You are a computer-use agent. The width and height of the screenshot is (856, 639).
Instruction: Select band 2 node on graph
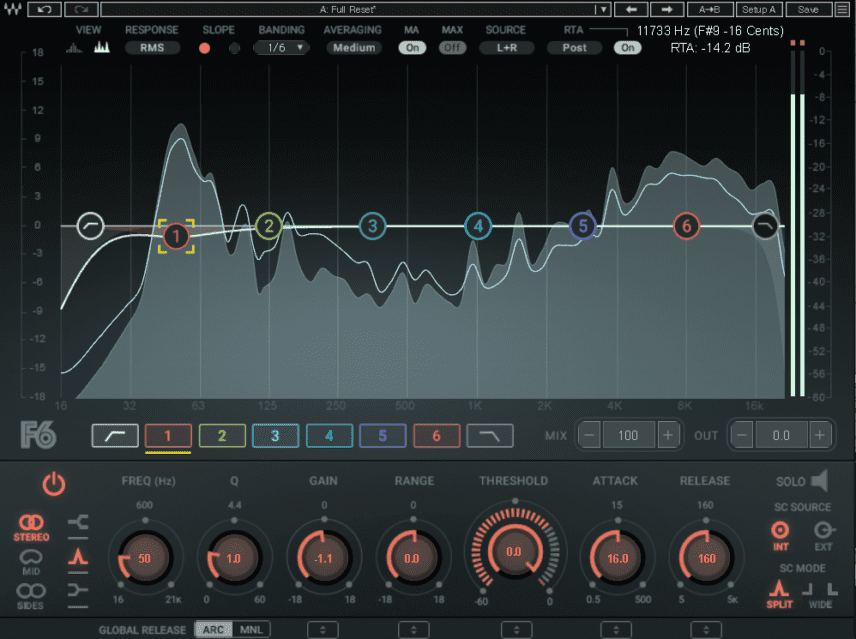pos(269,226)
